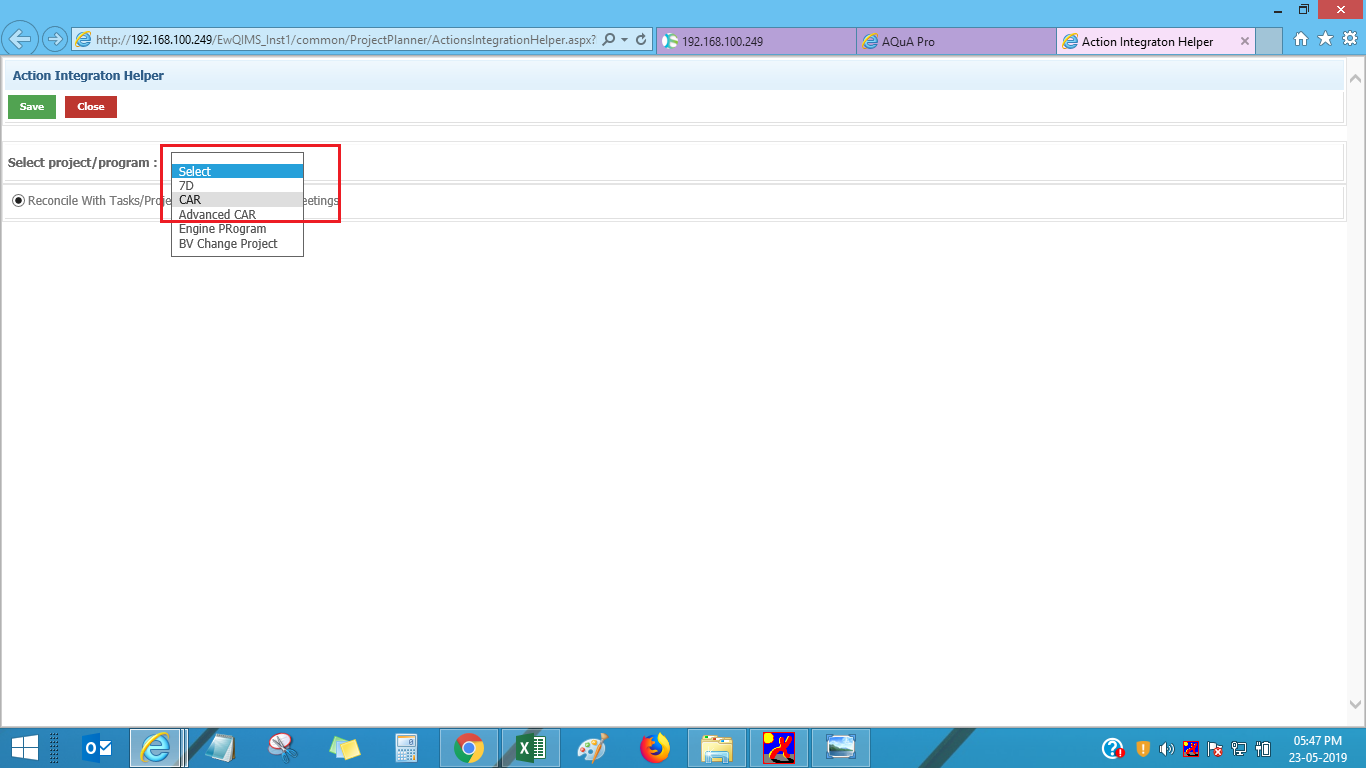The width and height of the screenshot is (1366, 768).
Task: Go back with browser back arrow
Action: [20, 40]
